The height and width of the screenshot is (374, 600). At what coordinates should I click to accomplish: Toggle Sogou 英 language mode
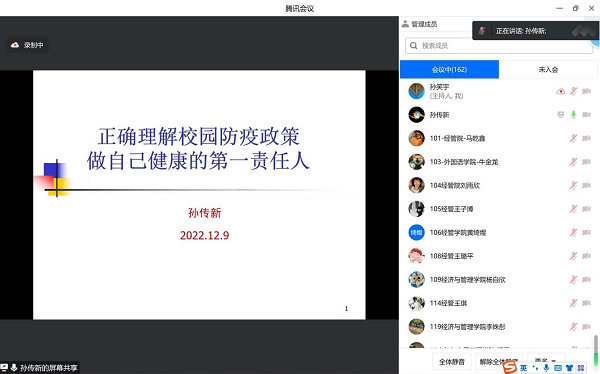523,368
